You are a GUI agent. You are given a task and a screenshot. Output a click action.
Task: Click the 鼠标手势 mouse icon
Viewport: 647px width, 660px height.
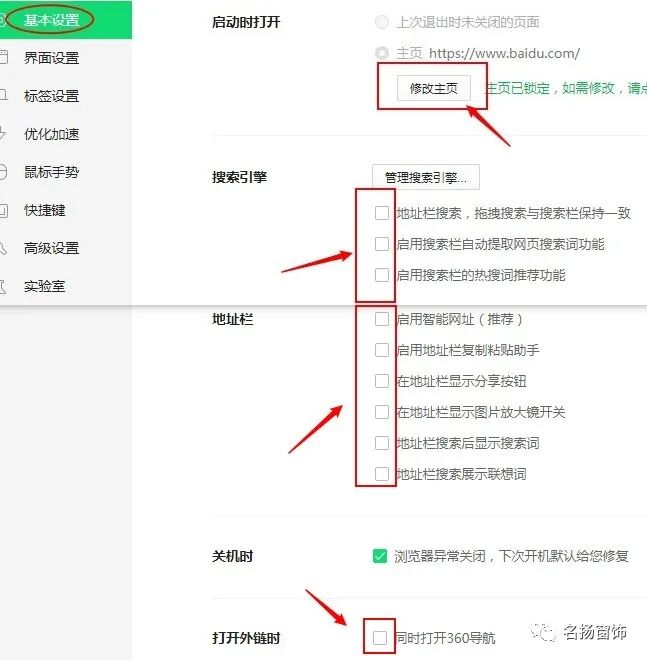(x=3, y=172)
